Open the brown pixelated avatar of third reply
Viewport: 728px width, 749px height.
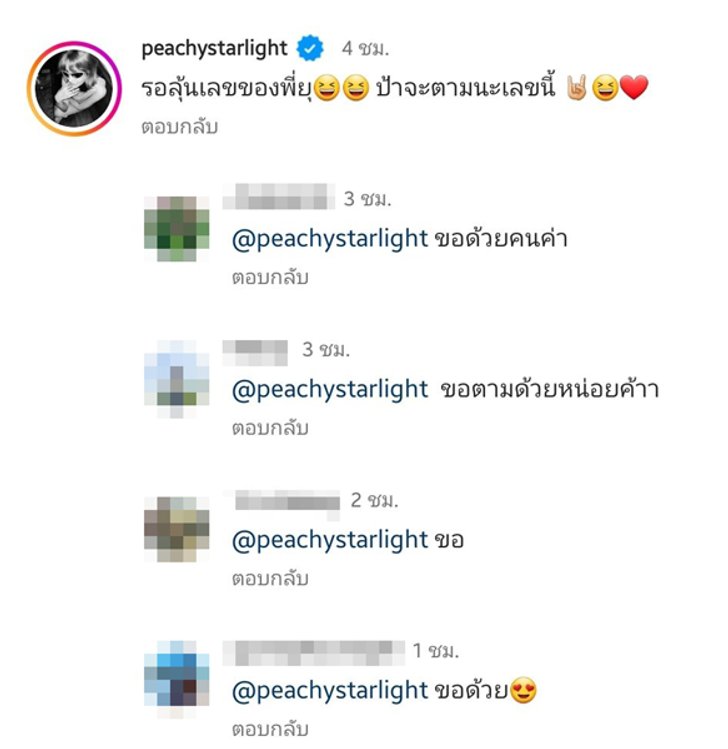point(177,529)
